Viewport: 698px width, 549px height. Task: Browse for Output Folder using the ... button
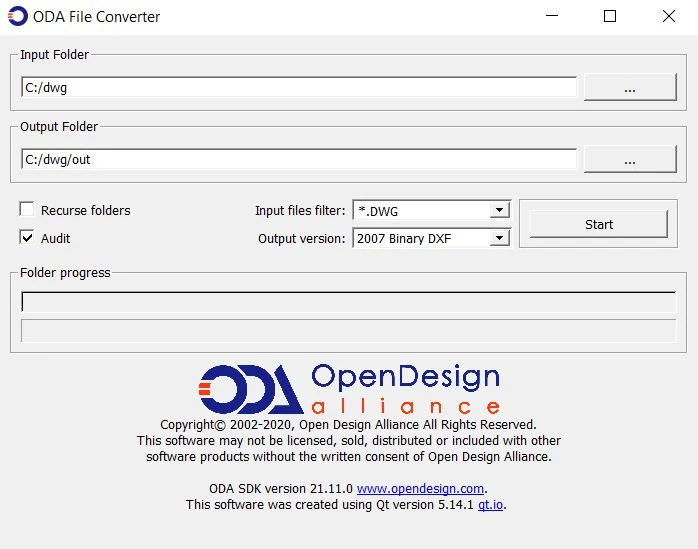pos(630,159)
